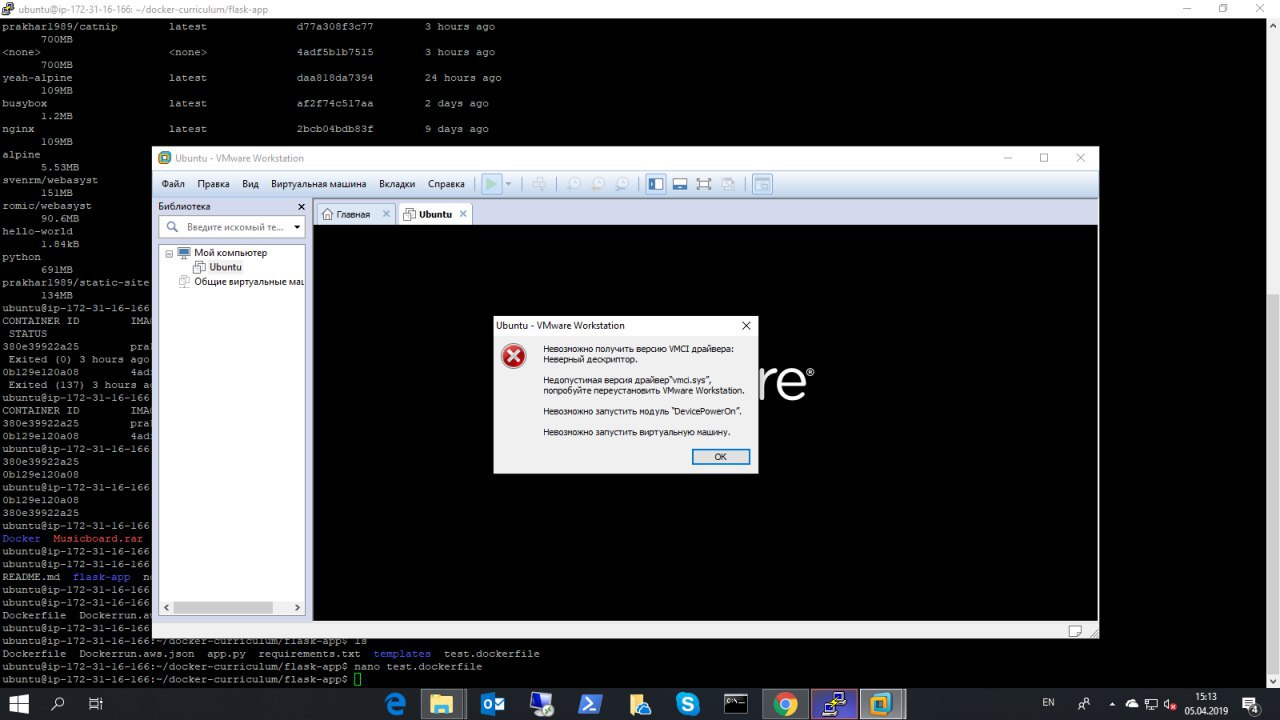Open Task View on the taskbar

(x=95, y=704)
